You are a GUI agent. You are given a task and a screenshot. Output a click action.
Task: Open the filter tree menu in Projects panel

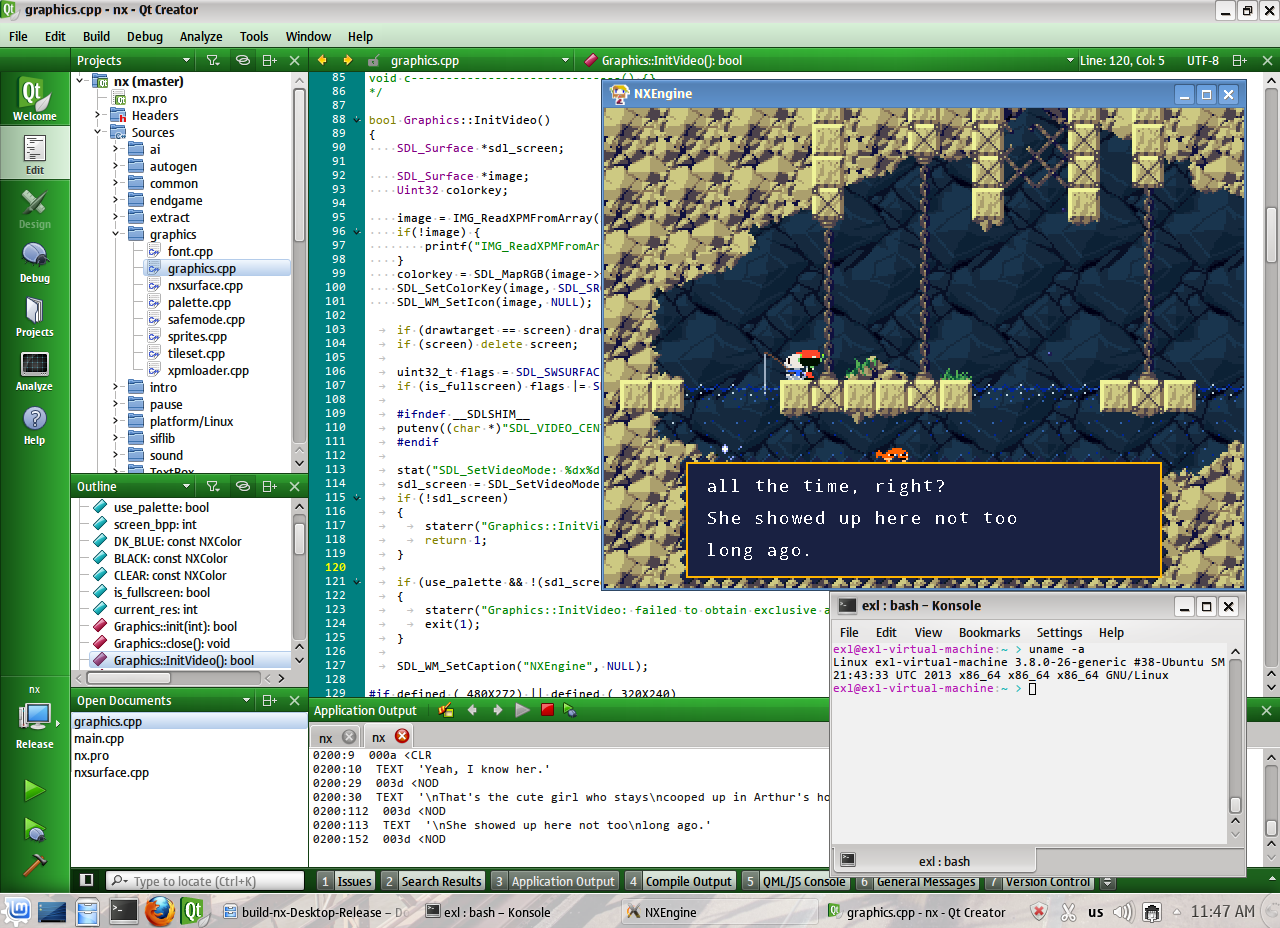[213, 60]
